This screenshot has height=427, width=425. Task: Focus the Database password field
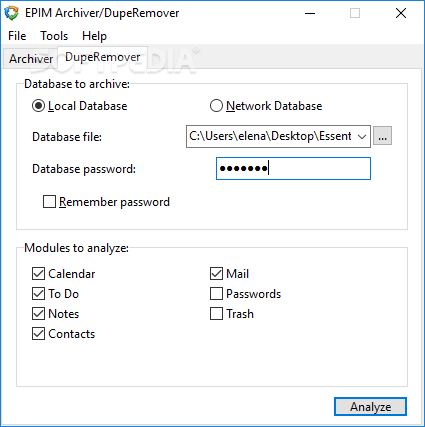point(293,169)
